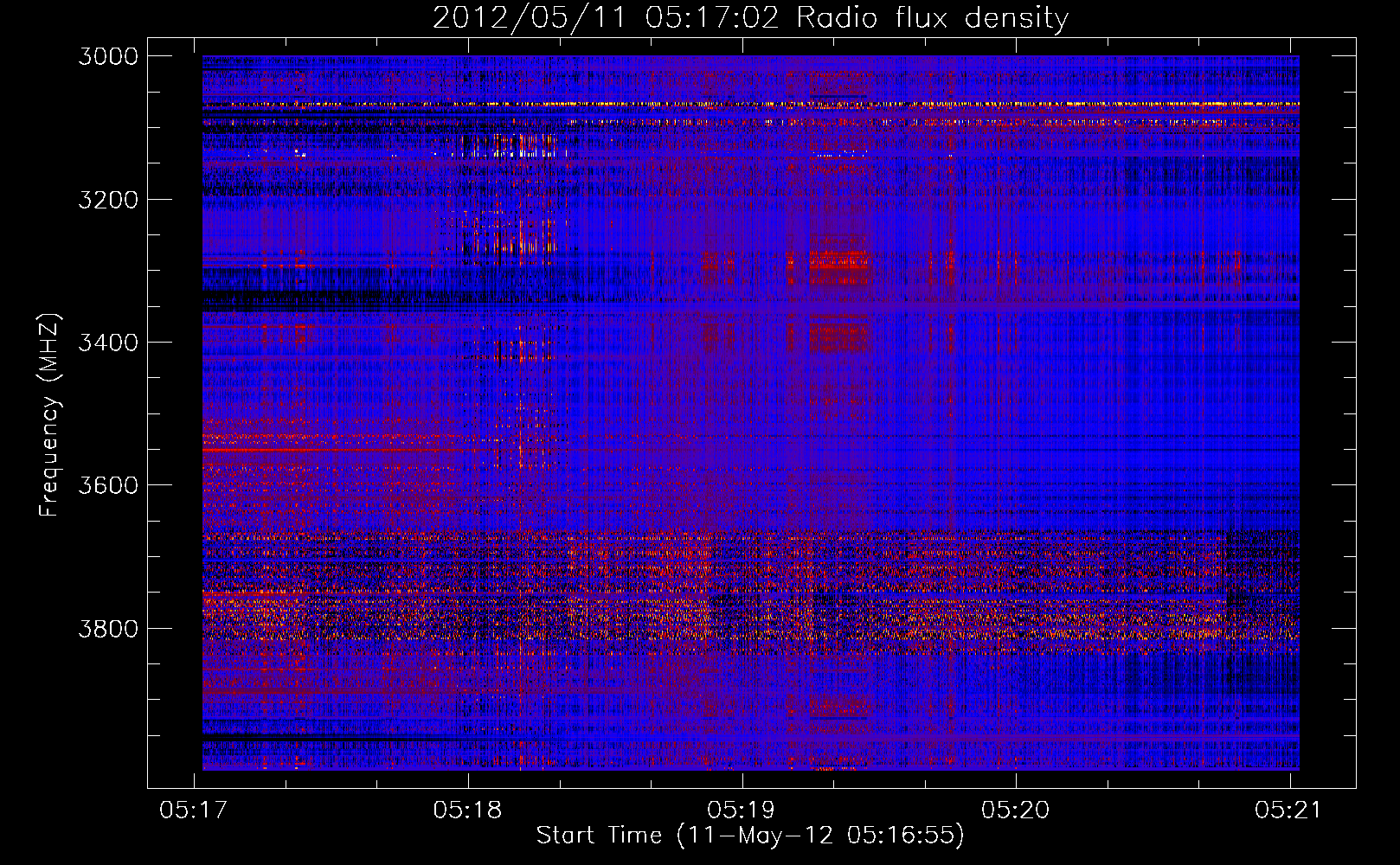The height and width of the screenshot is (865, 1400).
Task: Click the "Frequency (MHZ)" y-axis label
Action: (x=49, y=414)
